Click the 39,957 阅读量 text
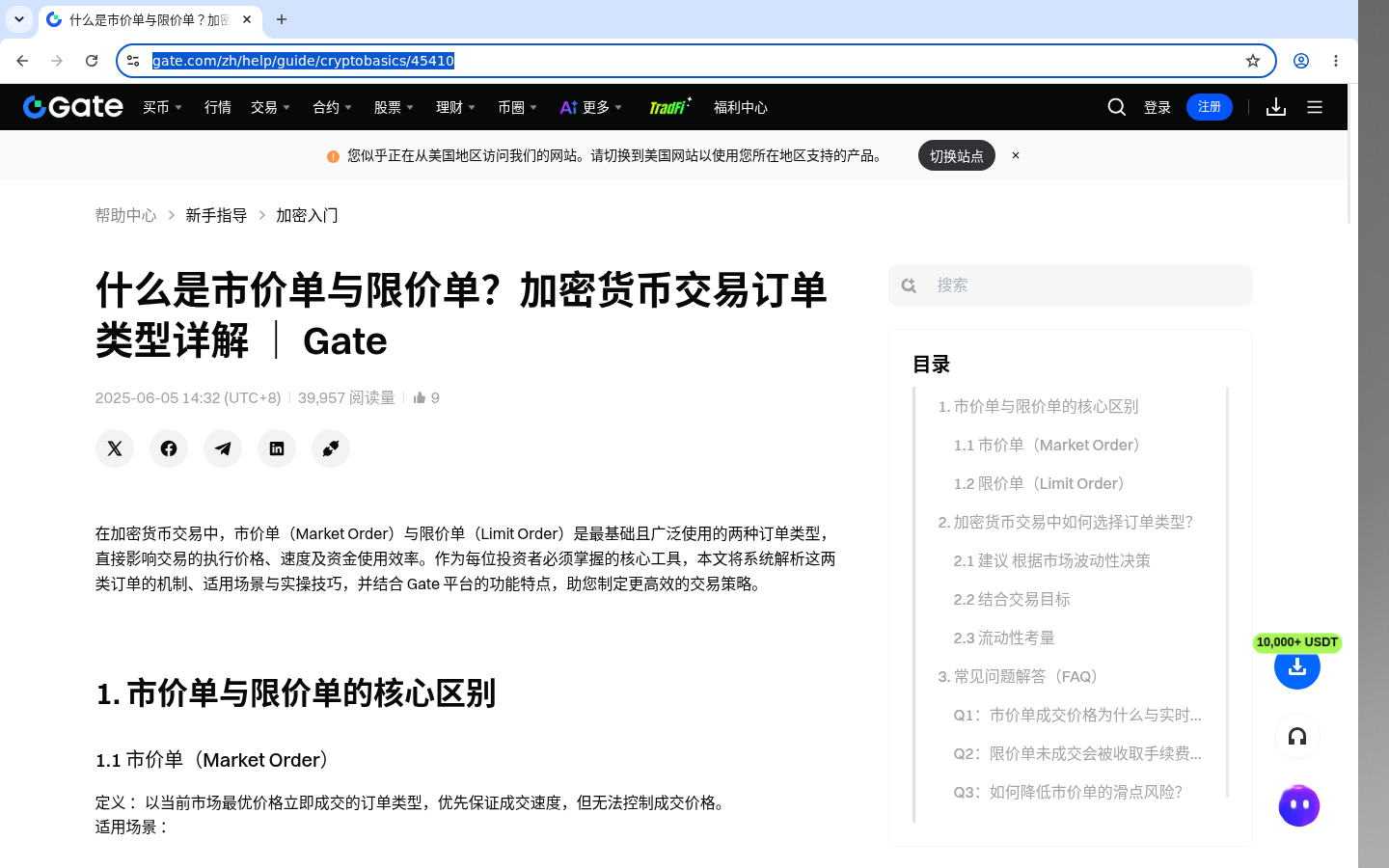 [346, 397]
